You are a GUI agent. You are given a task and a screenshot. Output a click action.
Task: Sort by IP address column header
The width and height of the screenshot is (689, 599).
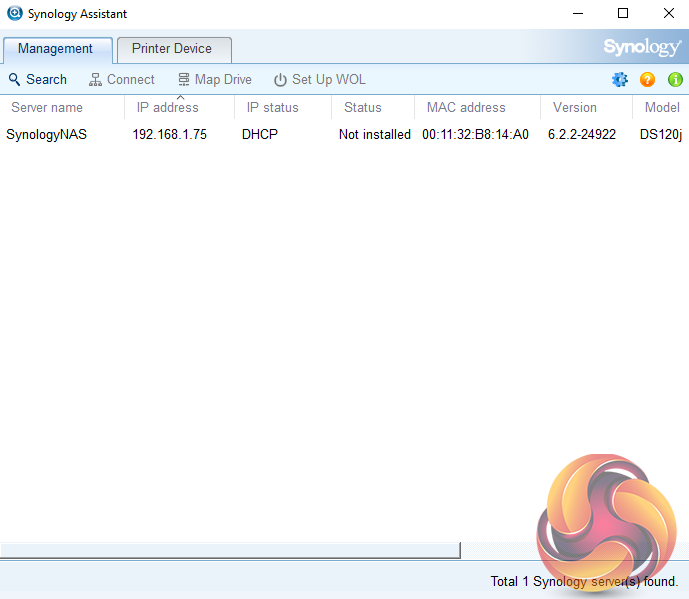click(x=179, y=107)
